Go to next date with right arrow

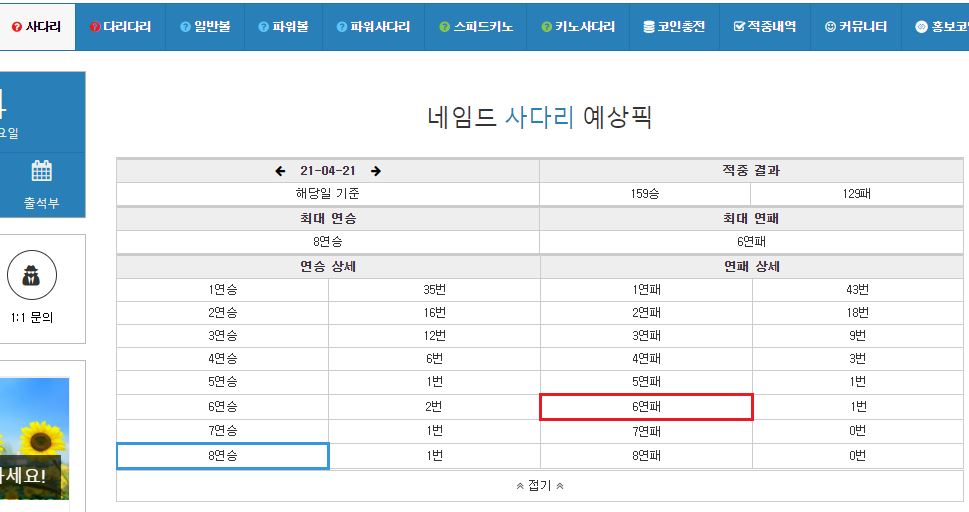pos(376,171)
